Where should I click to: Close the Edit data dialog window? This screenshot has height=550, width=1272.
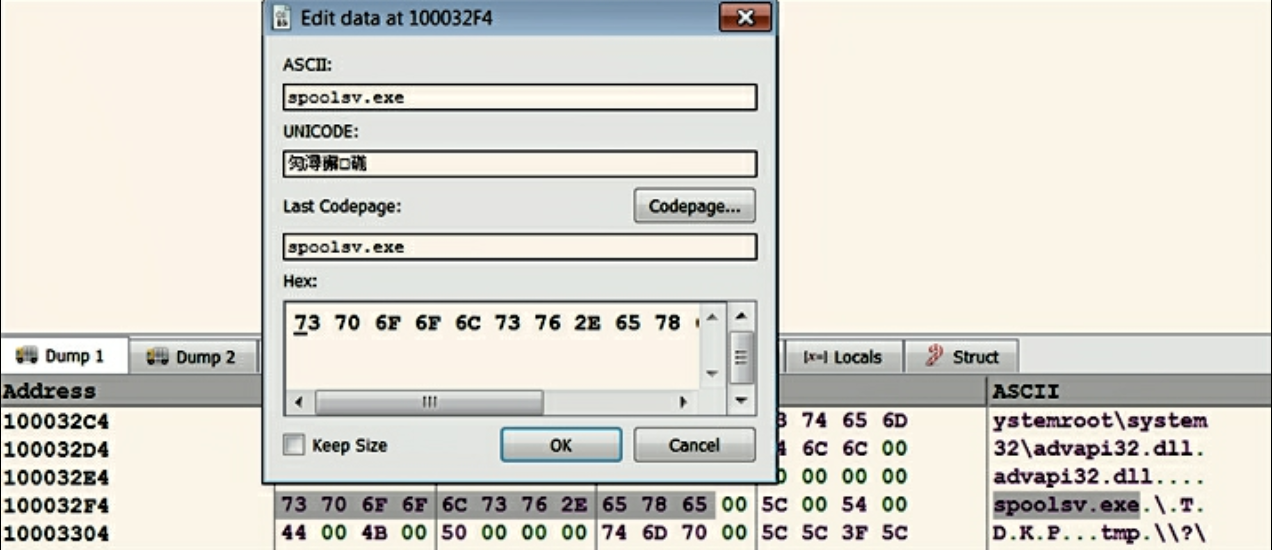(743, 17)
